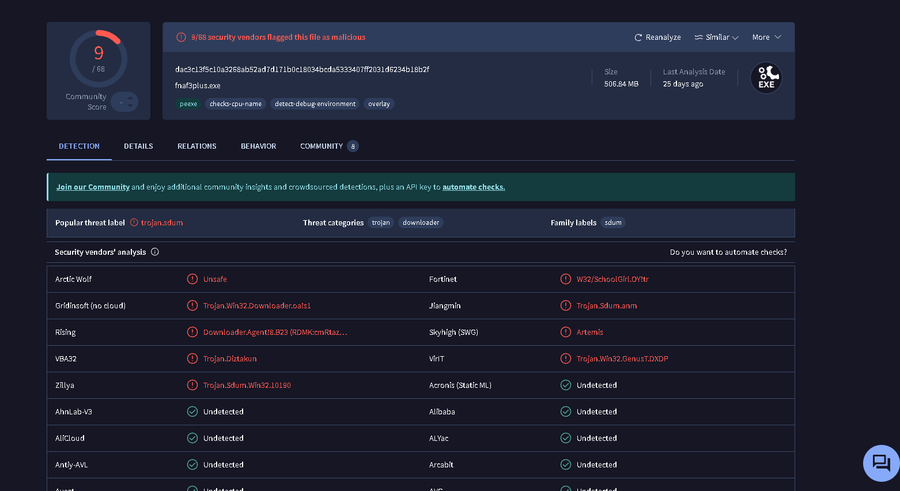Image resolution: width=900 pixels, height=491 pixels.
Task: Click the alert icon next to Arctic Wolf's Unsafe
Action: [192, 279]
